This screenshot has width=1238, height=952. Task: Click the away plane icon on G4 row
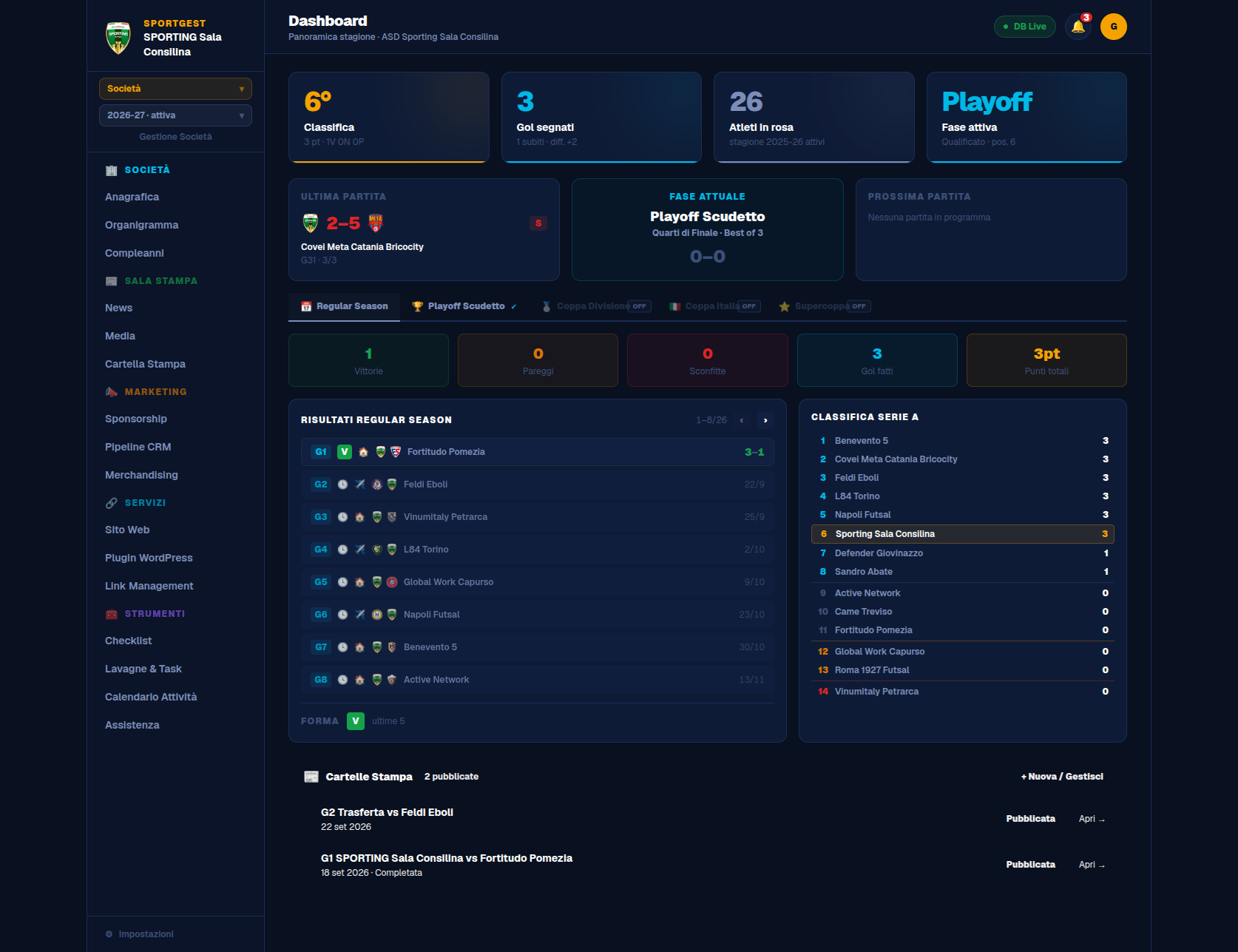[x=359, y=550]
